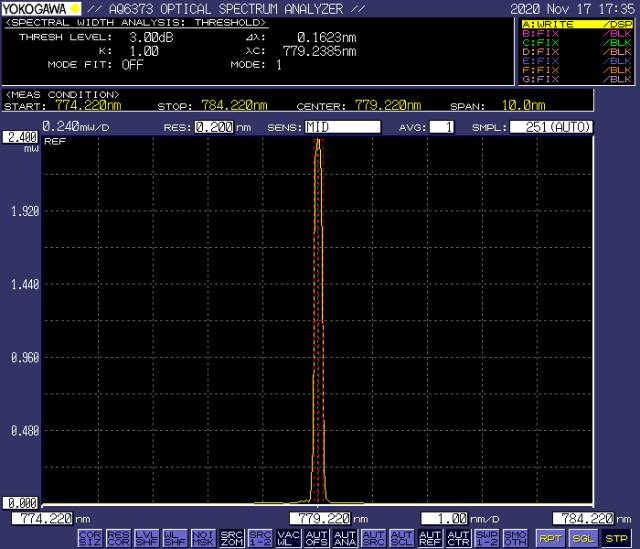Viewport: 640px width, 549px height.
Task: Toggle the RPT repeat sweep button
Action: [553, 539]
